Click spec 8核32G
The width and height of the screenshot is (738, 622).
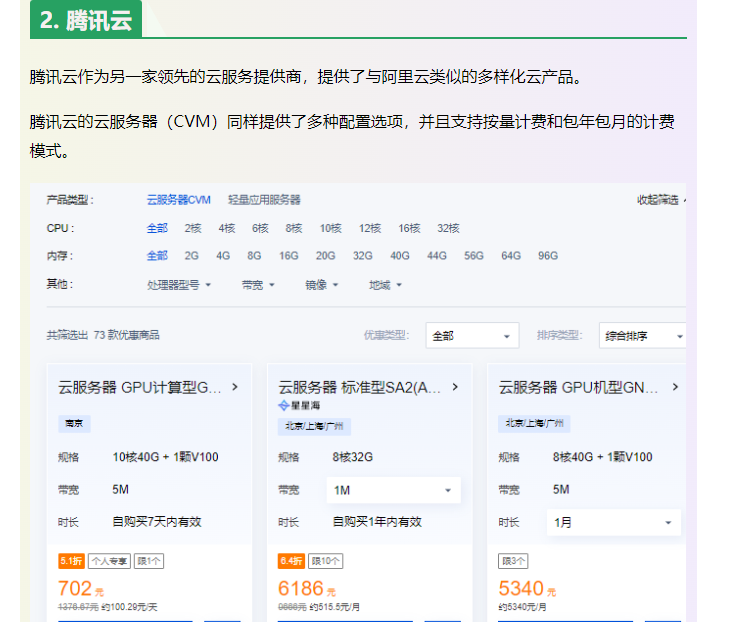[x=353, y=457]
